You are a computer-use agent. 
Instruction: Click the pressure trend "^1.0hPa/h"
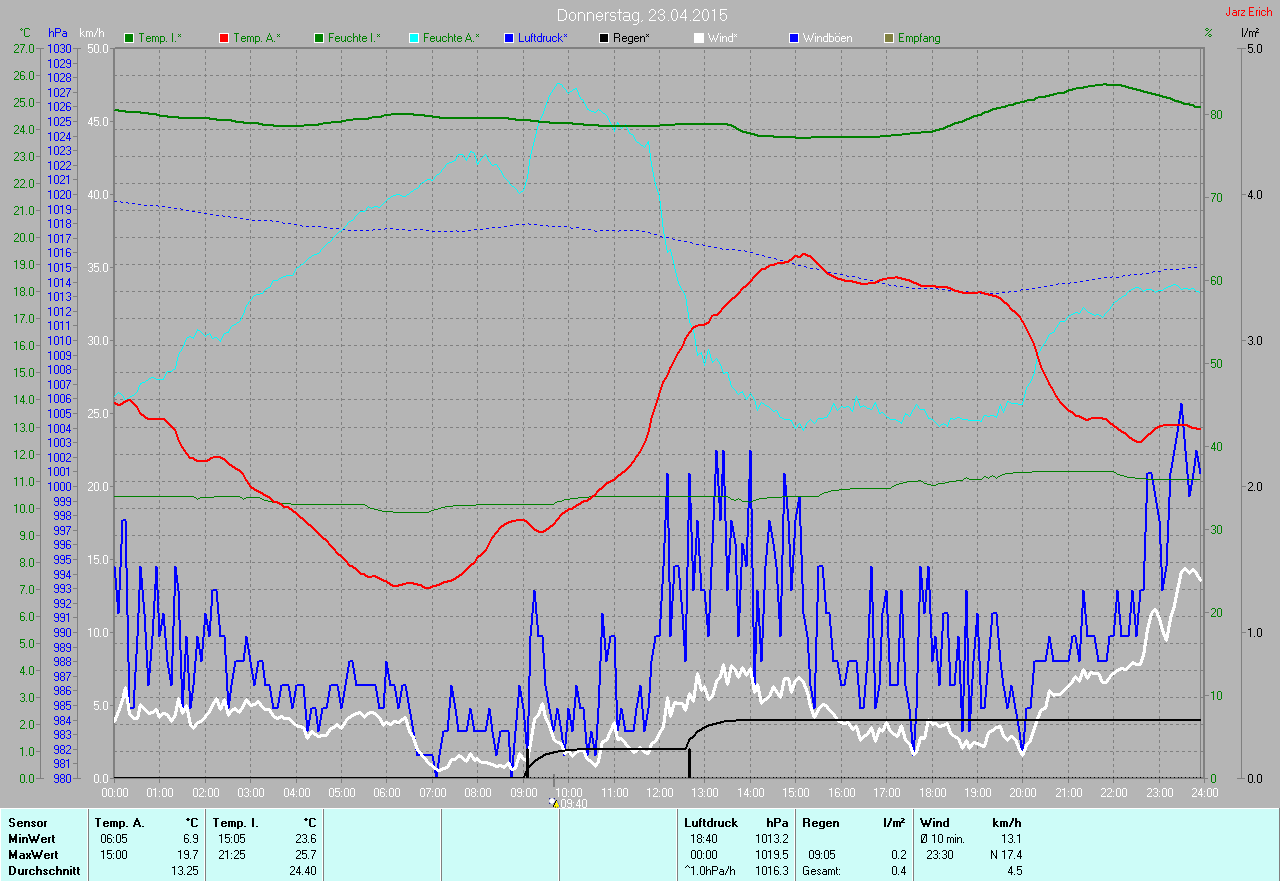point(710,870)
